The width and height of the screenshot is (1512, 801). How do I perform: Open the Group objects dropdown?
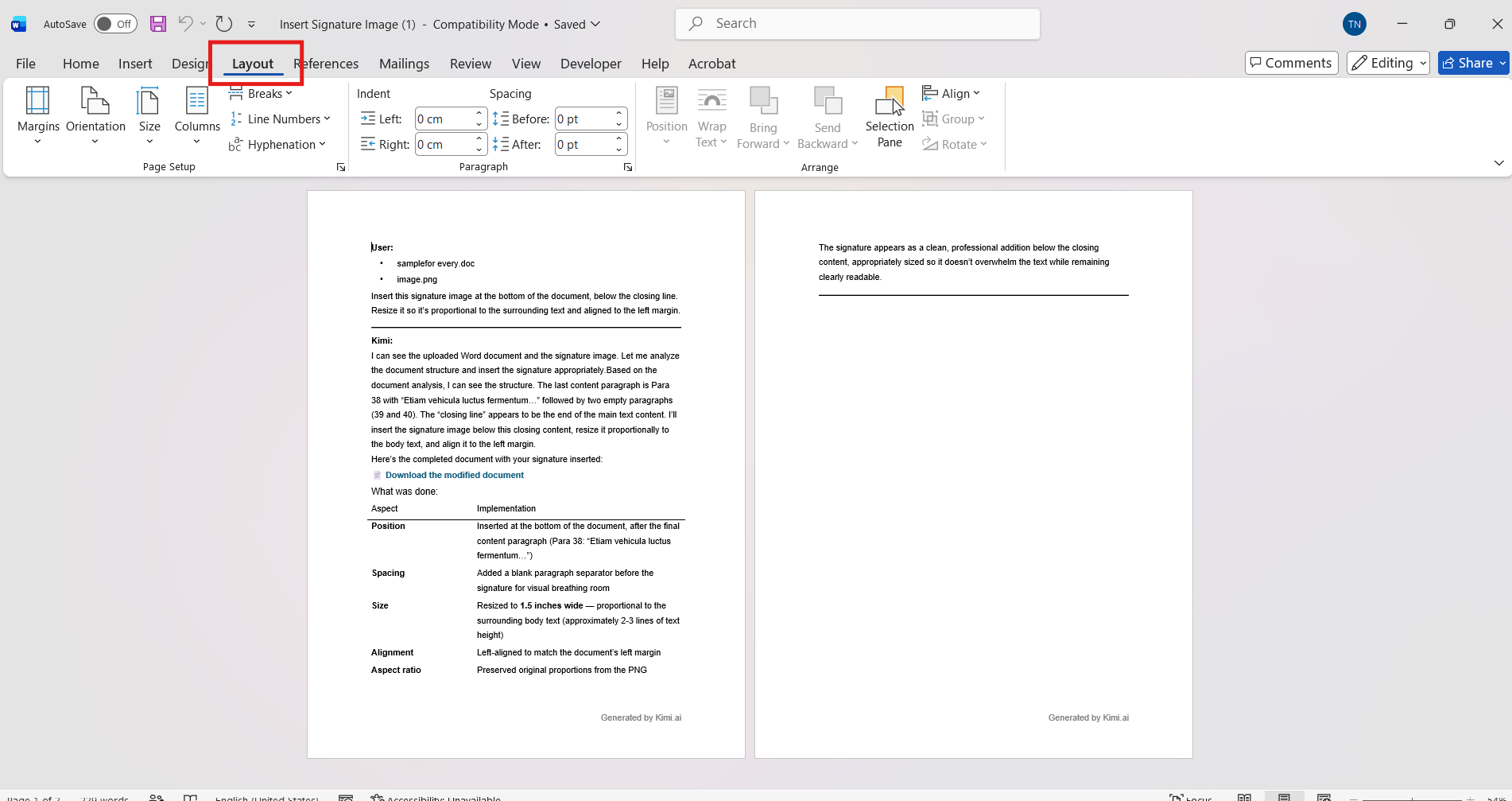pyautogui.click(x=953, y=119)
